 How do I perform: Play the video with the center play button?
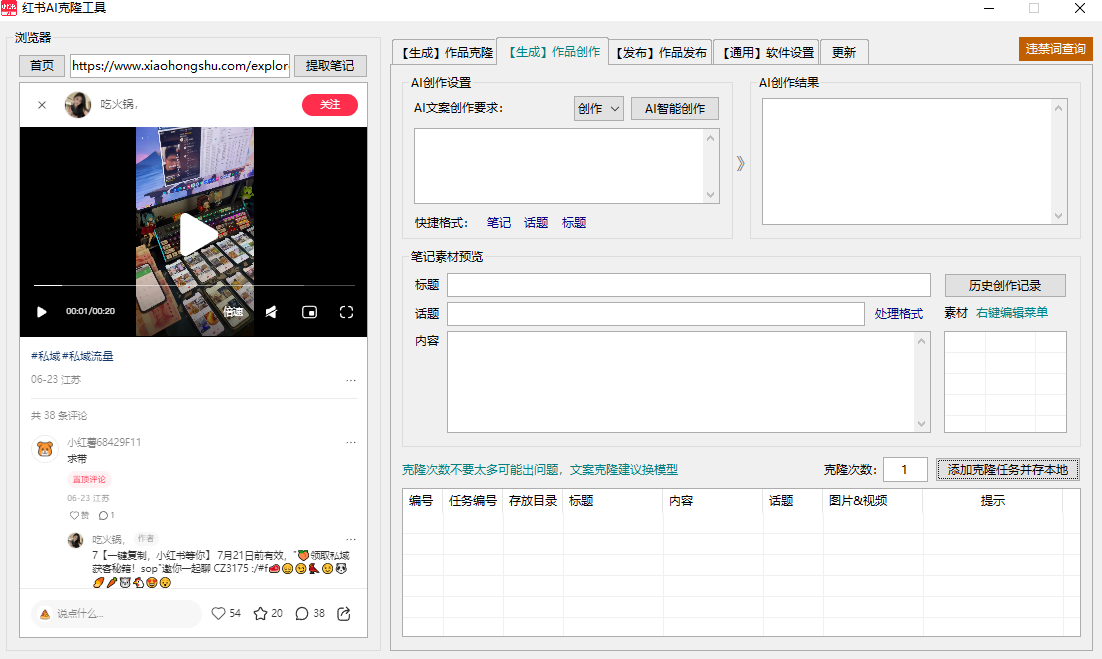pyautogui.click(x=197, y=235)
